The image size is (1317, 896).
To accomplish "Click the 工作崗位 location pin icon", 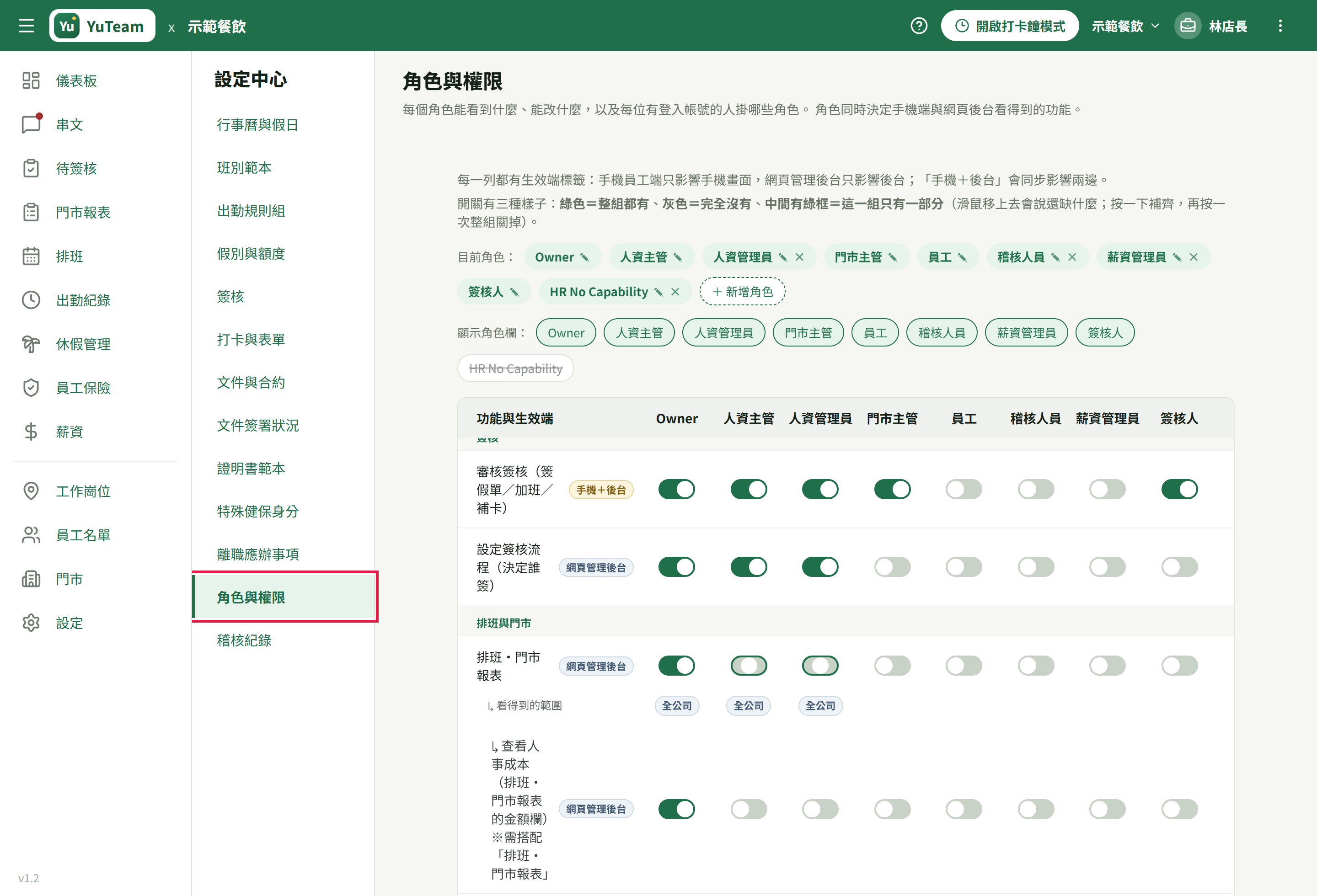I will point(31,491).
